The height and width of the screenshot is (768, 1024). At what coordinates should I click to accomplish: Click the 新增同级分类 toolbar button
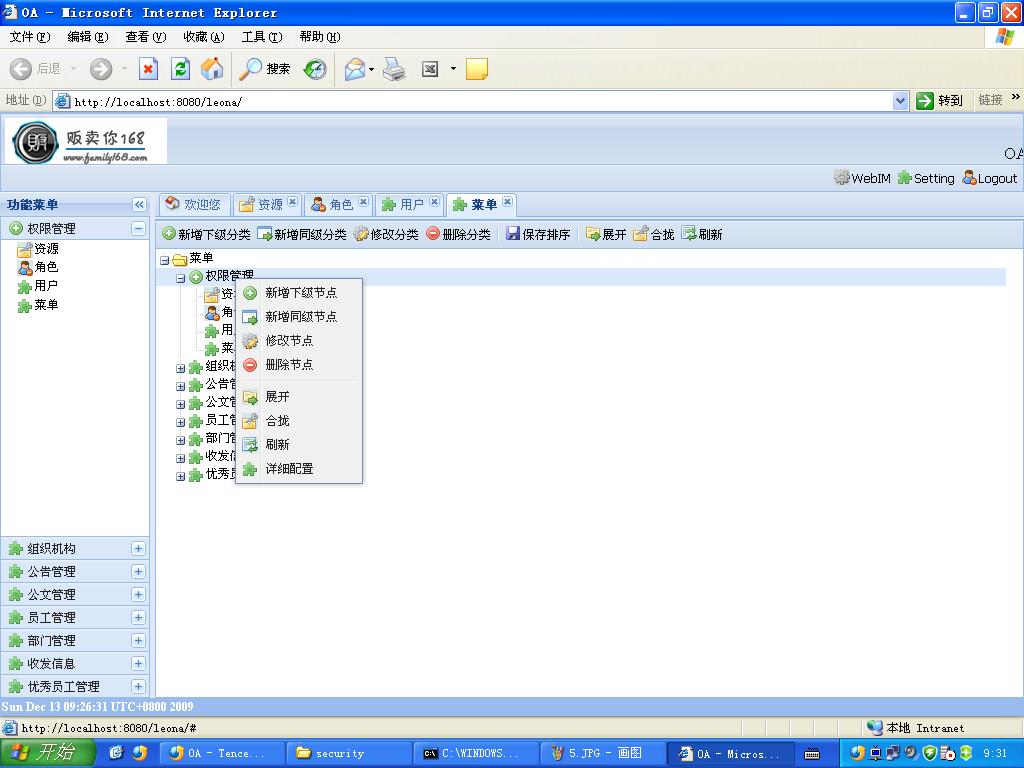click(x=302, y=234)
